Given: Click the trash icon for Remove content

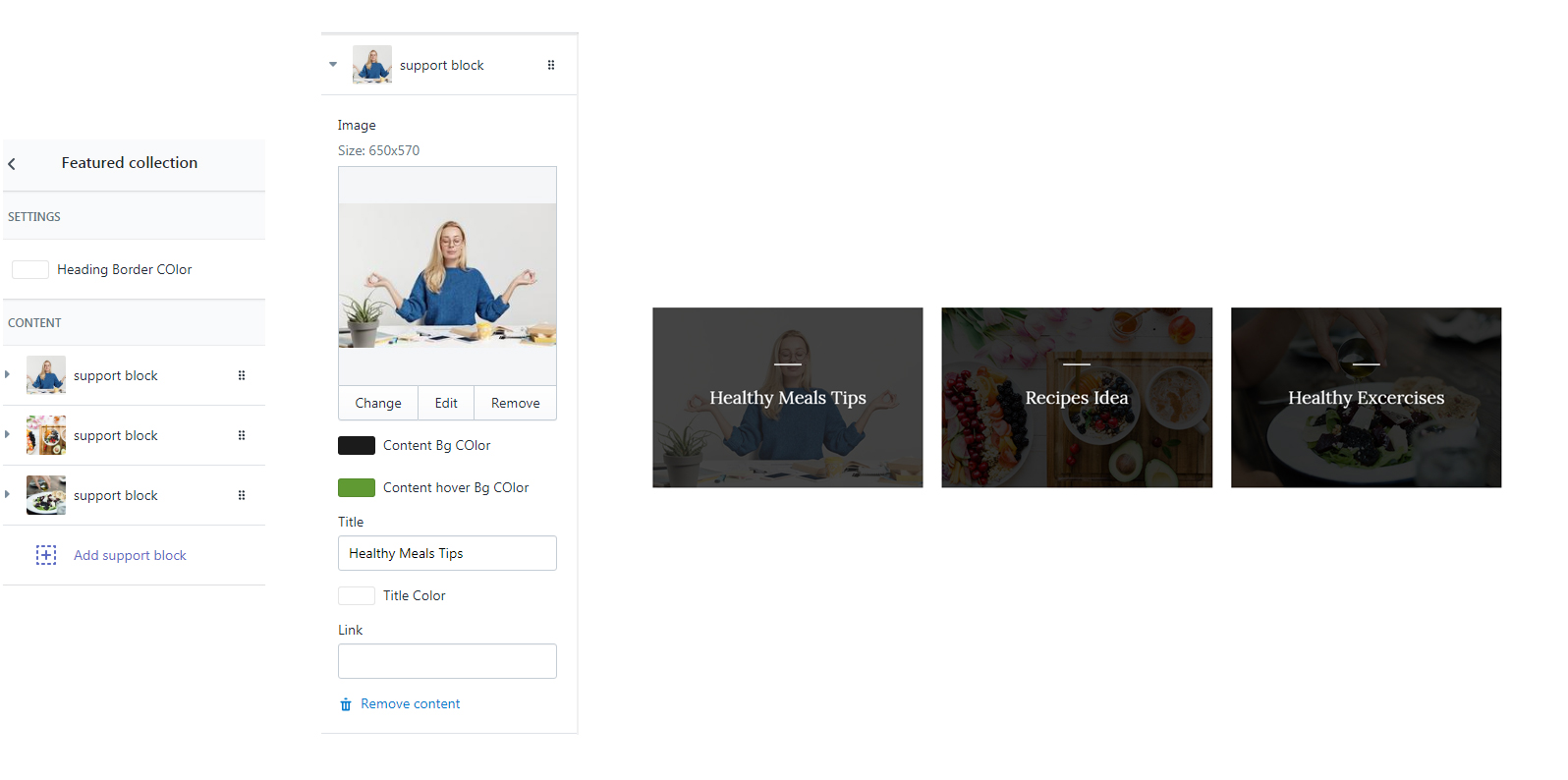Looking at the screenshot, I should (346, 704).
